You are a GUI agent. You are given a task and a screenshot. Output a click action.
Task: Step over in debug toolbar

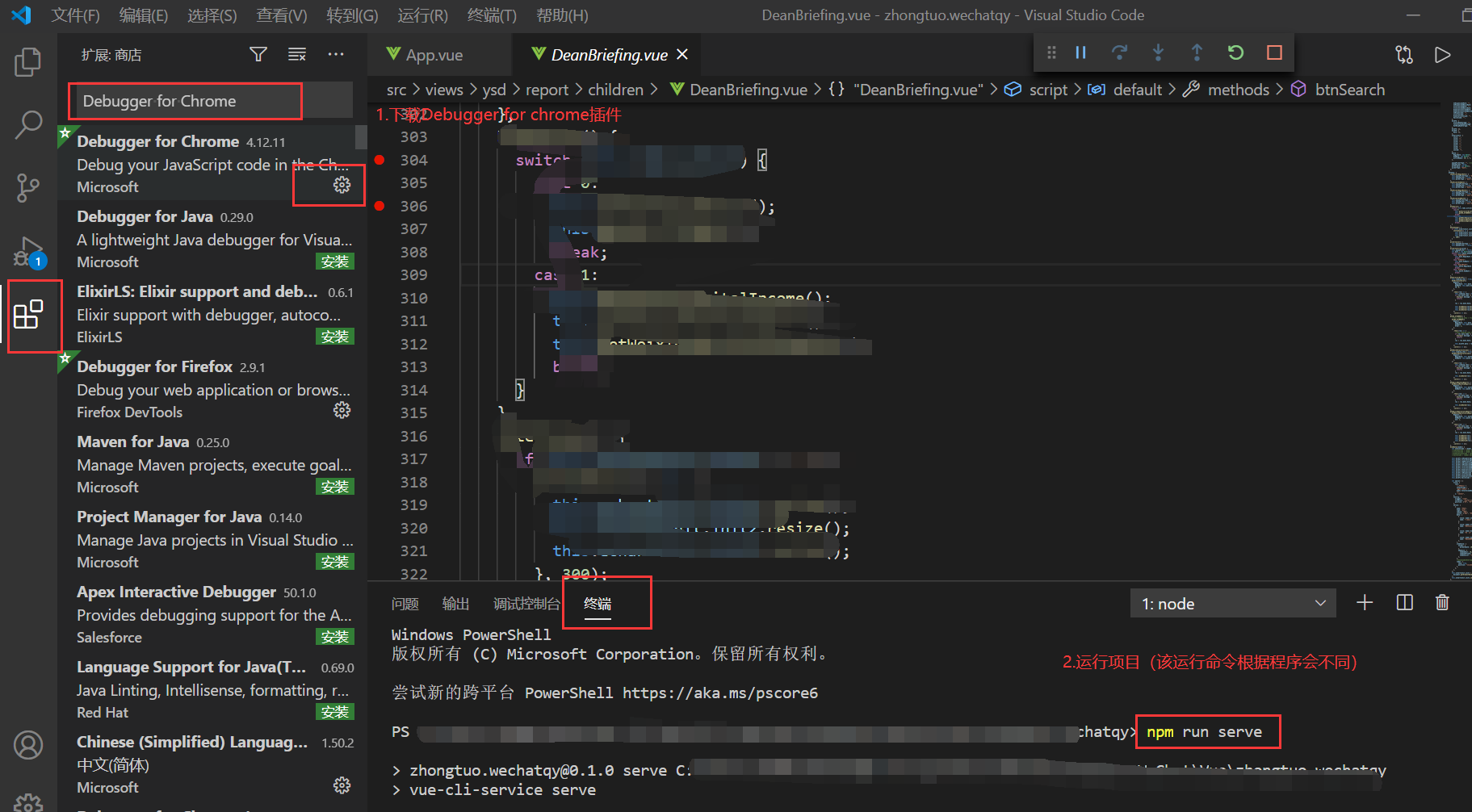point(1119,52)
